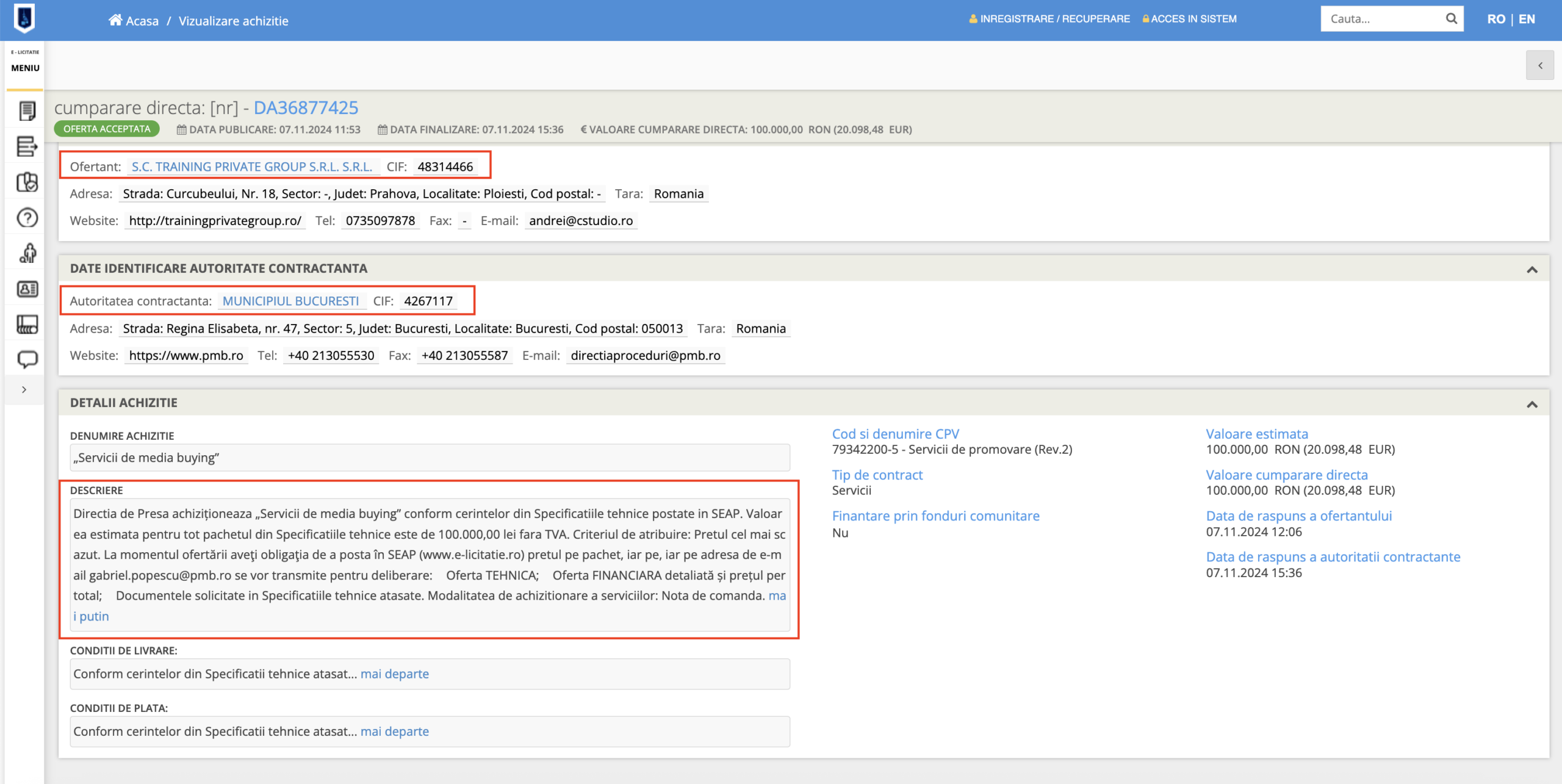Click the list with arrow sidebar icon
This screenshot has width=1562, height=784.
point(27,146)
